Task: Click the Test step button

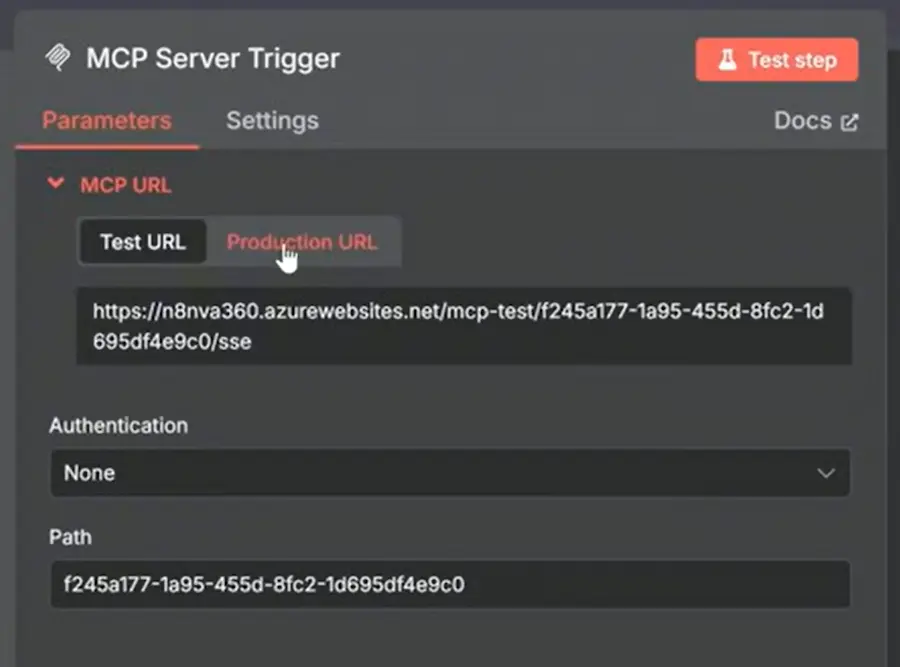Action: point(777,59)
